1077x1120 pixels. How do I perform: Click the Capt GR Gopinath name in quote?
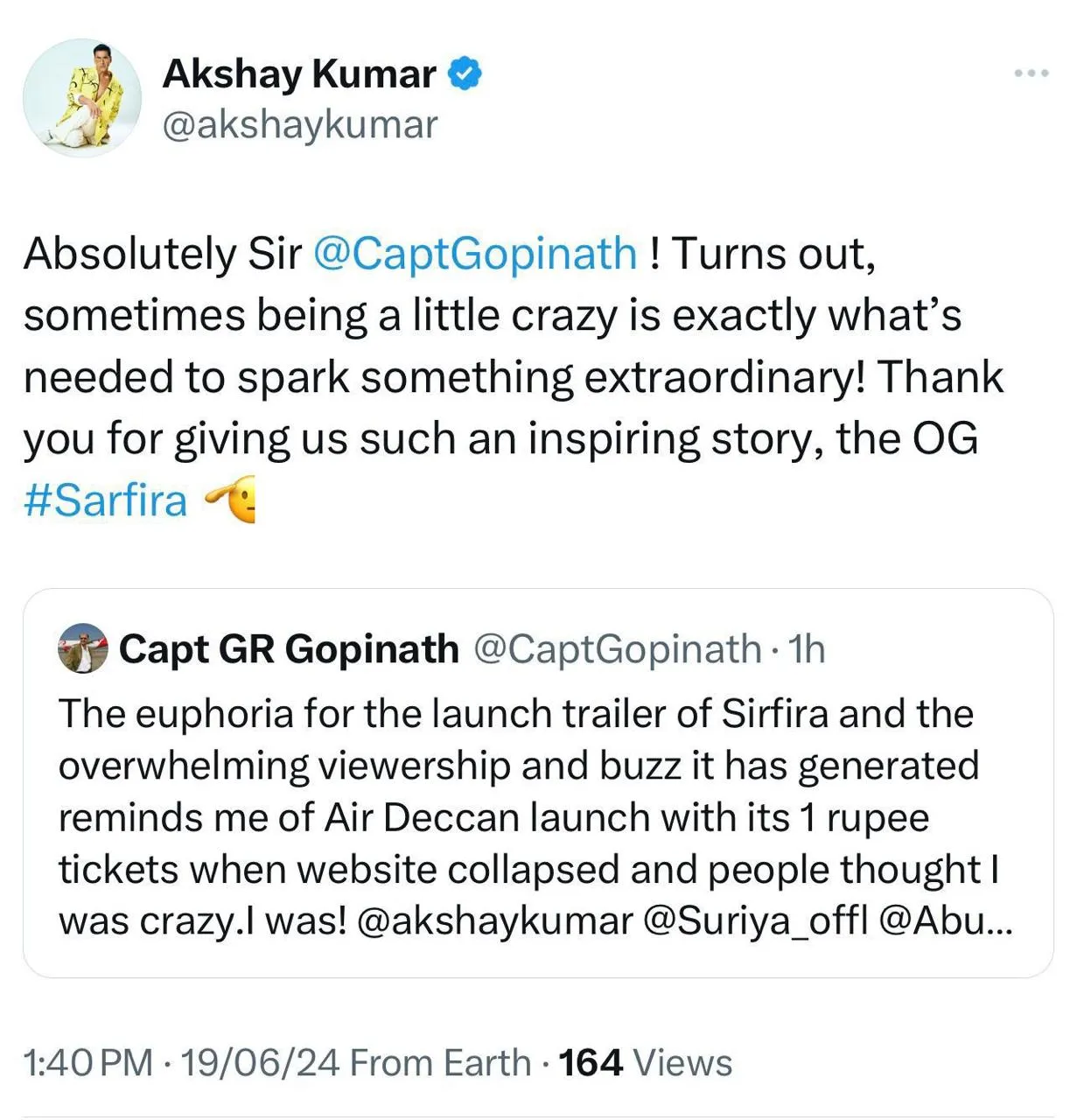289,649
